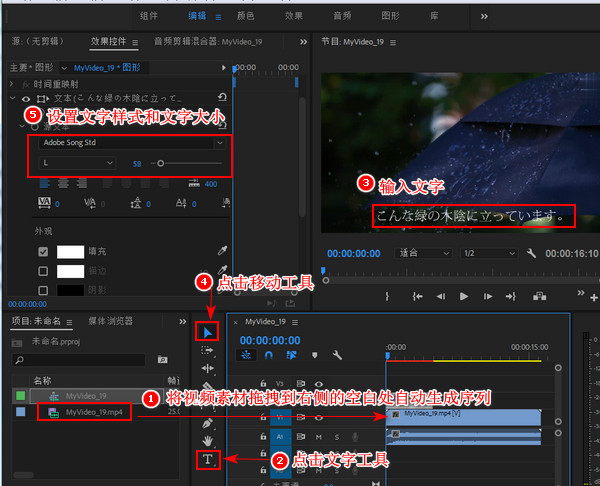Toggle V3 track output eye
The image size is (600, 486).
tap(319, 384)
